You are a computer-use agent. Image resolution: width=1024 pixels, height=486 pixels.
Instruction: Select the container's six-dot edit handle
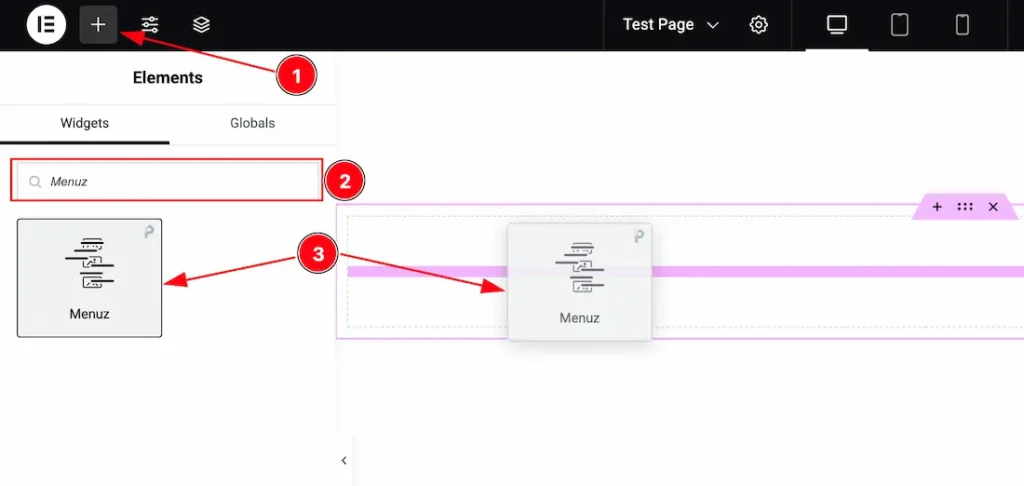(965, 207)
